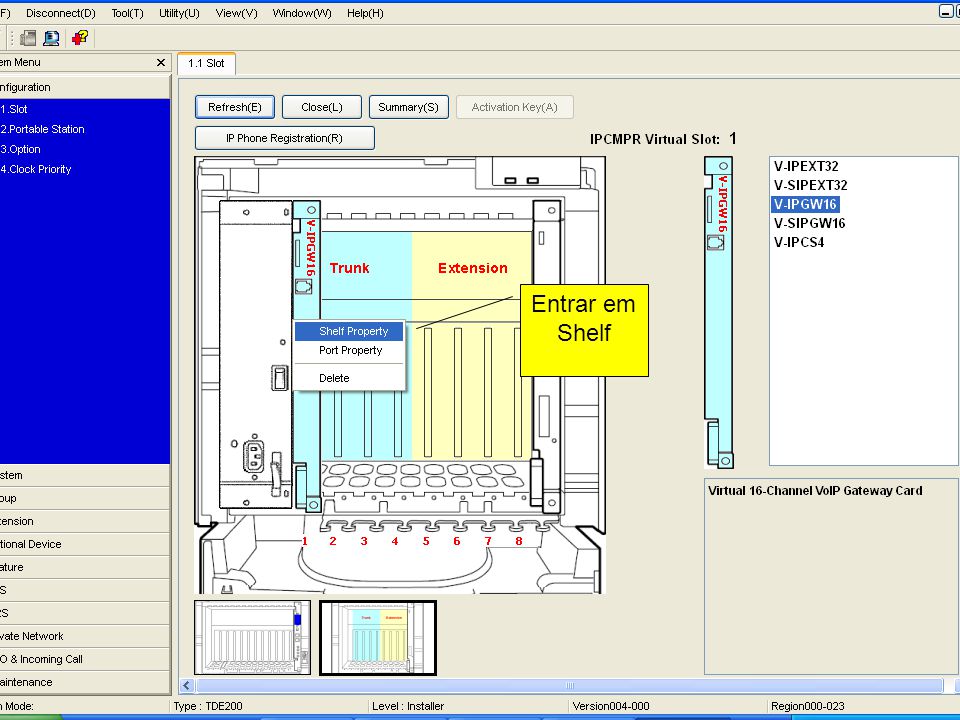The width and height of the screenshot is (960, 720).
Task: Click the batch/server toolbar icon
Action: click(x=28, y=38)
